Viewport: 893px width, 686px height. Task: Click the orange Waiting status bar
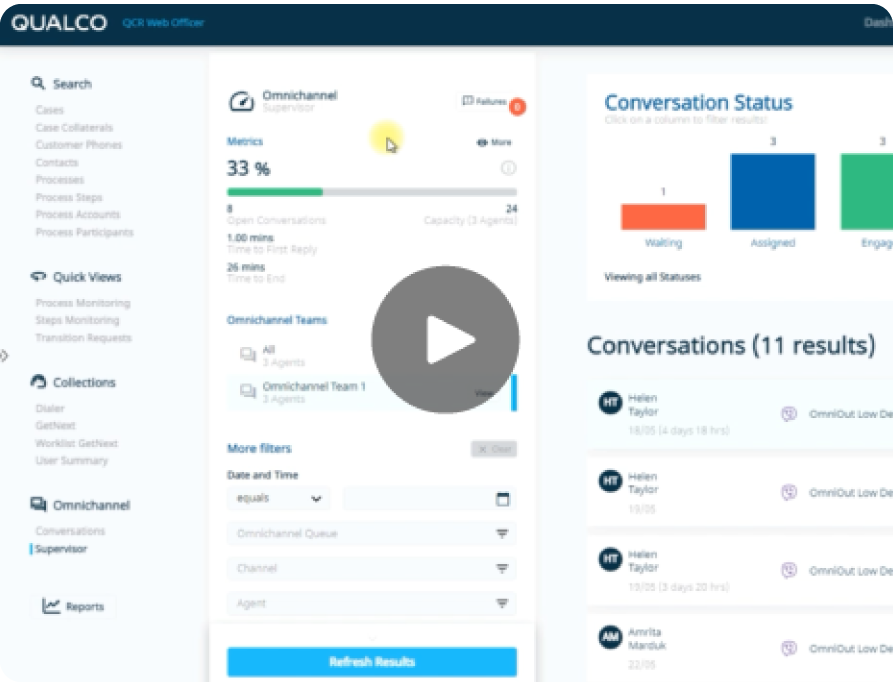[x=663, y=217]
